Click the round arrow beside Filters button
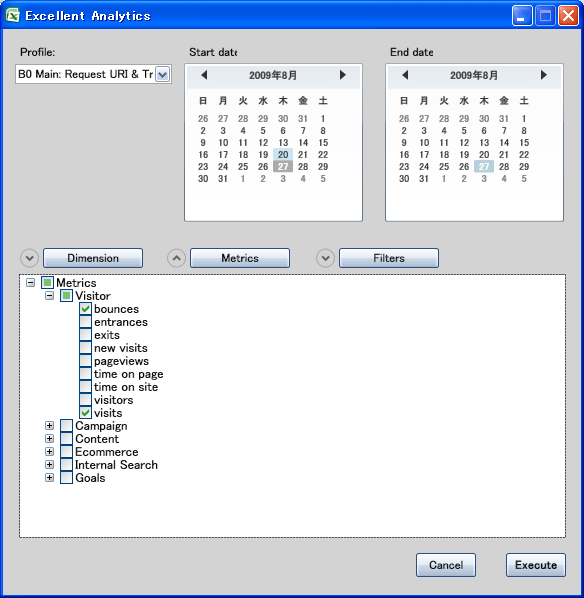This screenshot has width=584, height=598. click(325, 258)
